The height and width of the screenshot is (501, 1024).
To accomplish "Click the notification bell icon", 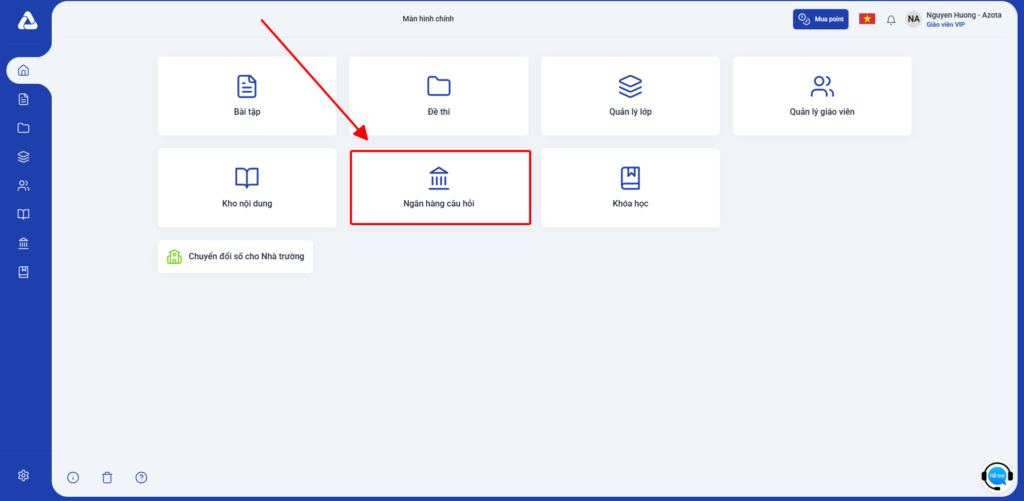I will click(x=891, y=20).
